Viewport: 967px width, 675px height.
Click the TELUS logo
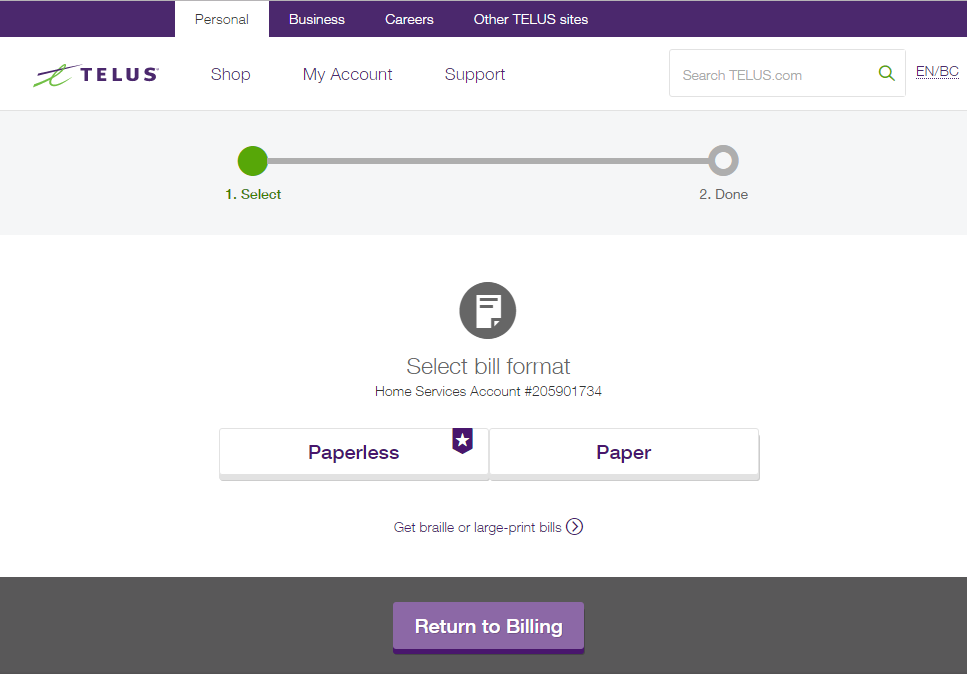point(95,73)
